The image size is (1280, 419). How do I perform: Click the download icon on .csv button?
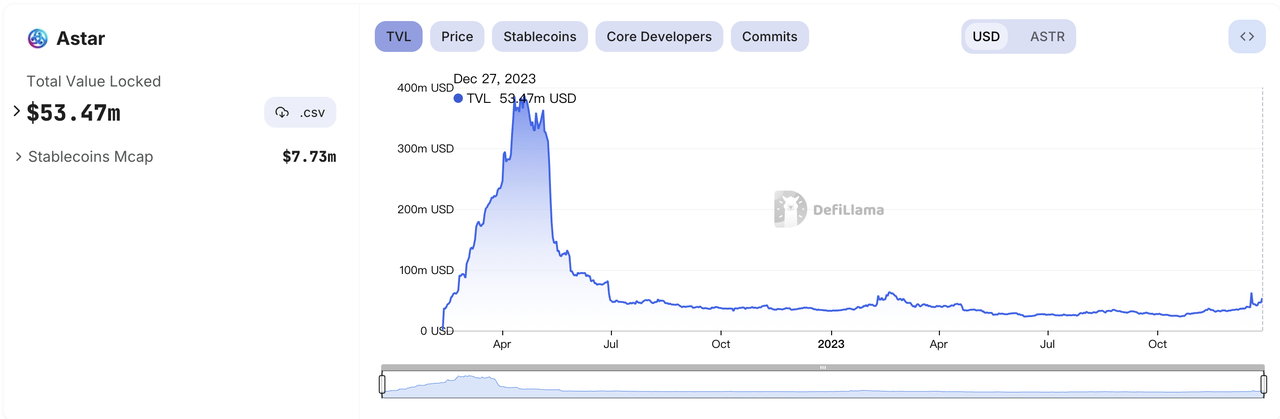click(282, 113)
